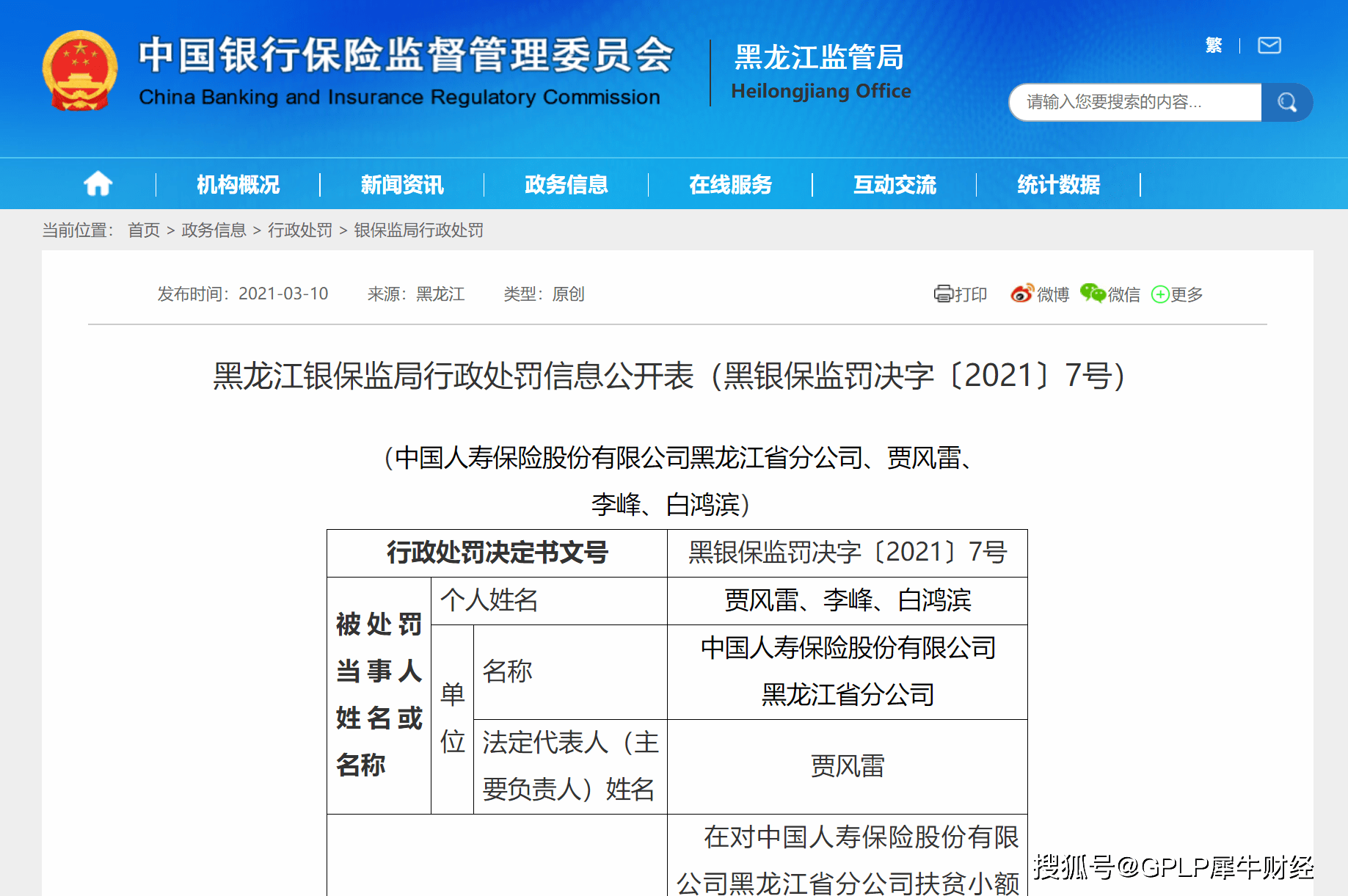Click the green plus more-sharing icon
Screen dimensions: 1348x896
1160,295
